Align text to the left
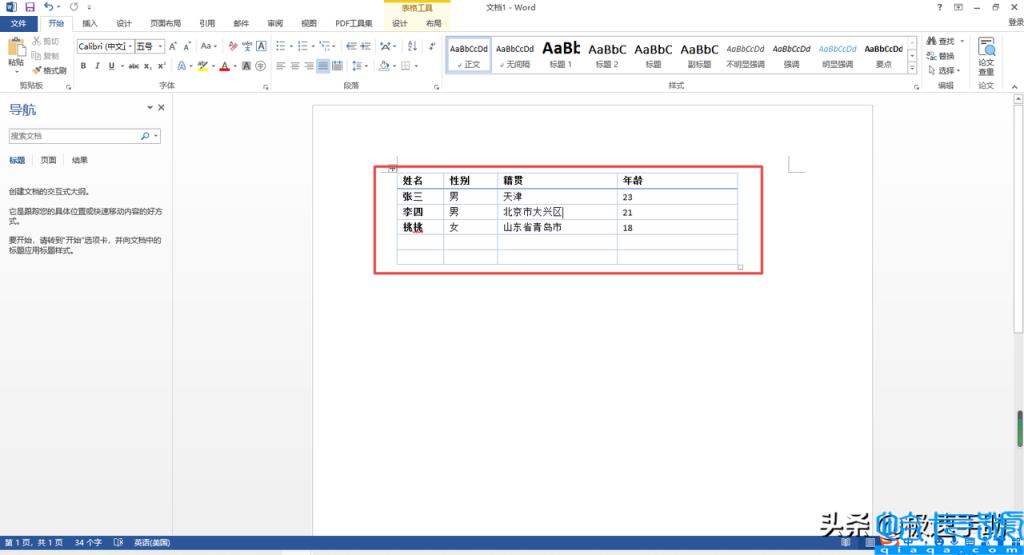1024x555 pixels. [281, 66]
